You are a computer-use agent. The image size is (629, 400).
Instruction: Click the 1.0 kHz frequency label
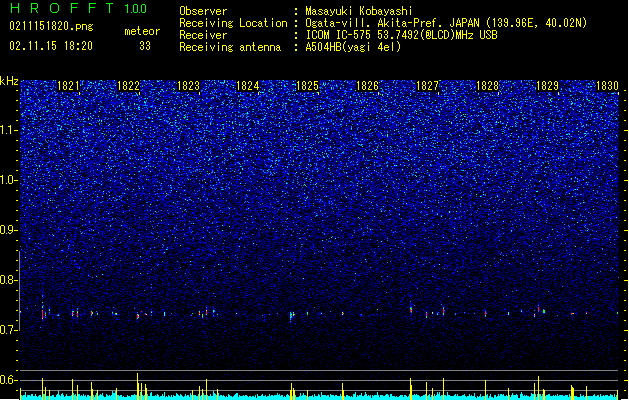[9, 181]
